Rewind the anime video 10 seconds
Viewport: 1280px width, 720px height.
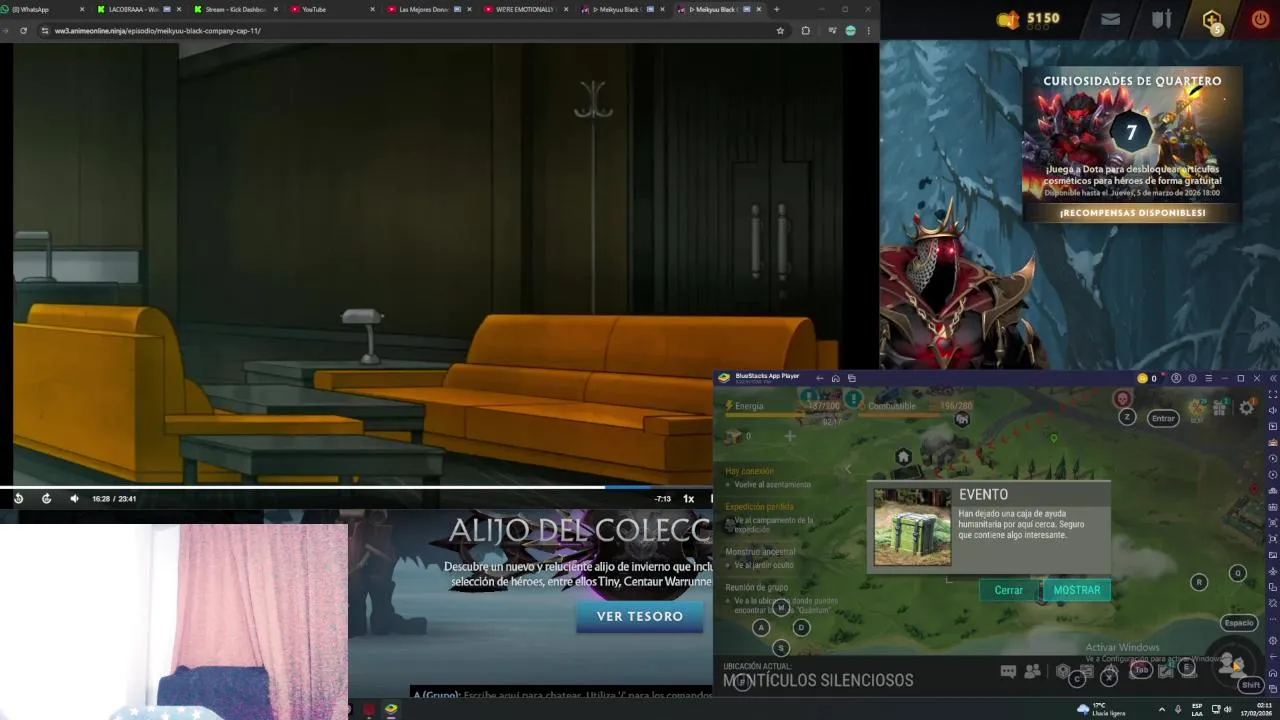pos(18,498)
